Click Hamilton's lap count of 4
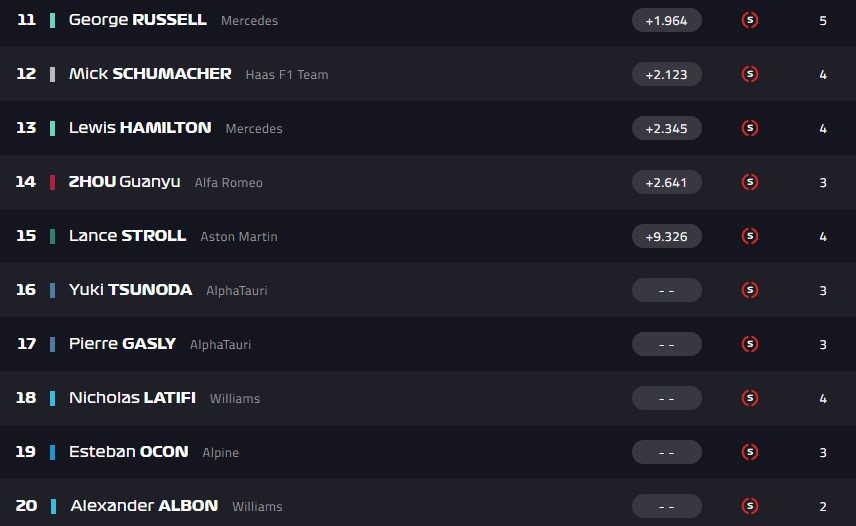This screenshot has height=526, width=856. 823,128
